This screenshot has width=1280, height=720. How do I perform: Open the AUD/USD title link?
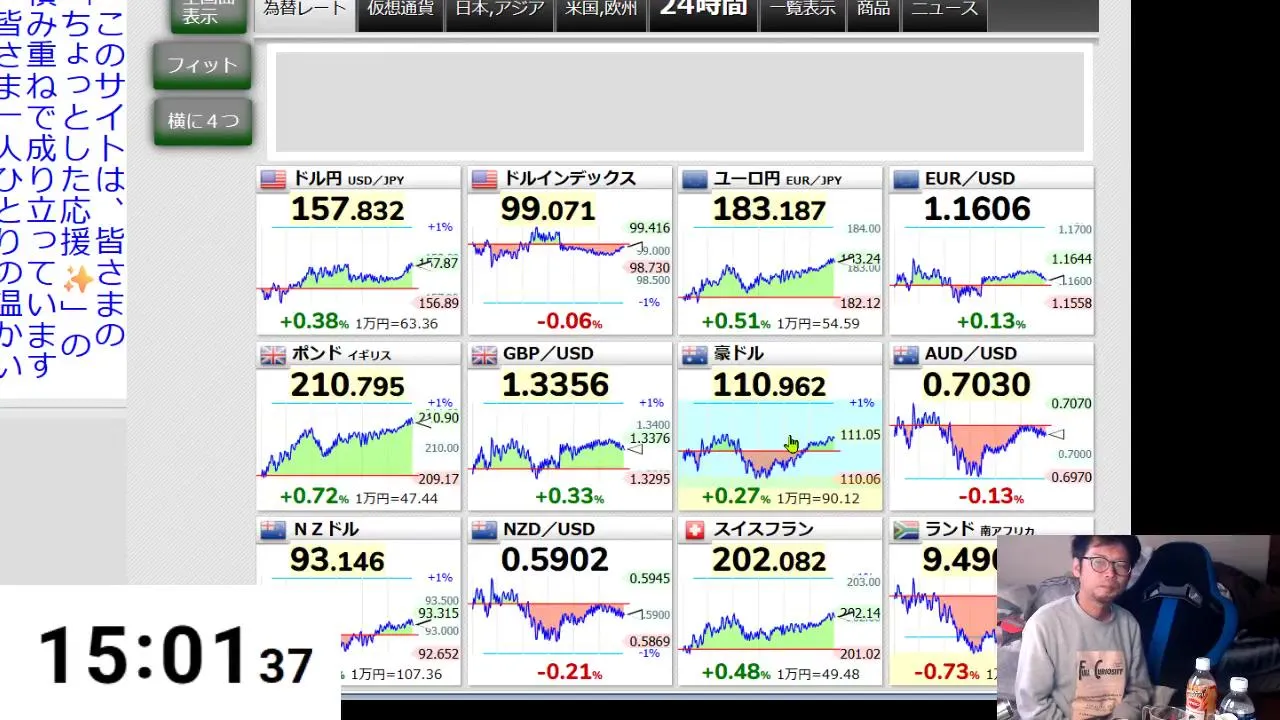971,353
